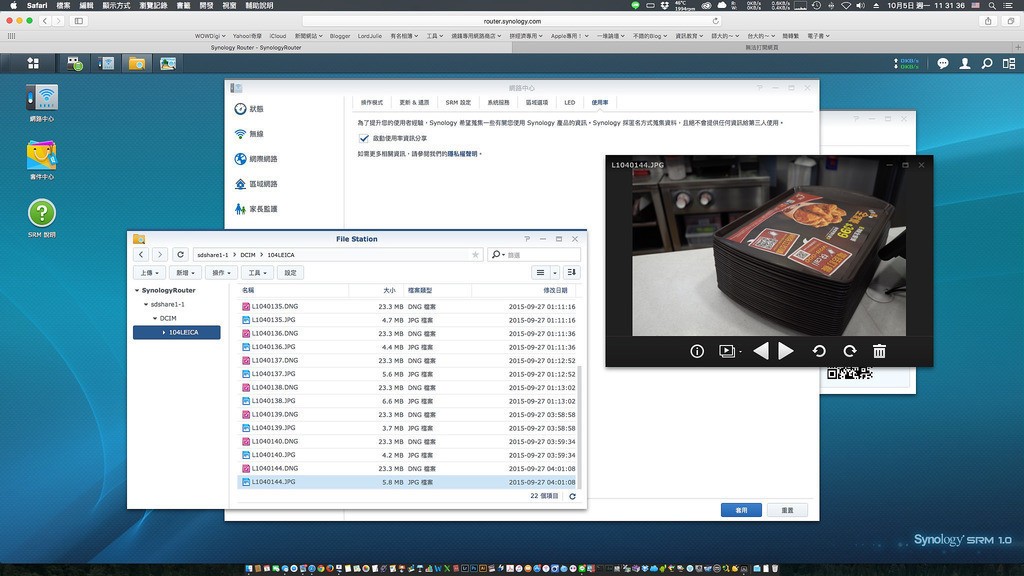This screenshot has height=576, width=1024.
Task: Open the Safari menu in macOS menu bar
Action: point(37,5)
